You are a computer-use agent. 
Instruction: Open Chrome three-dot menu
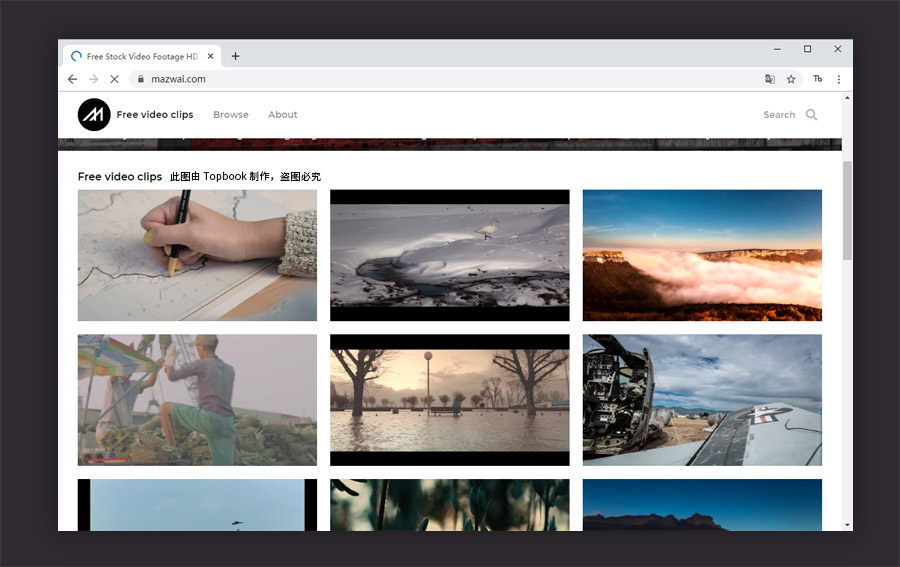coord(839,79)
